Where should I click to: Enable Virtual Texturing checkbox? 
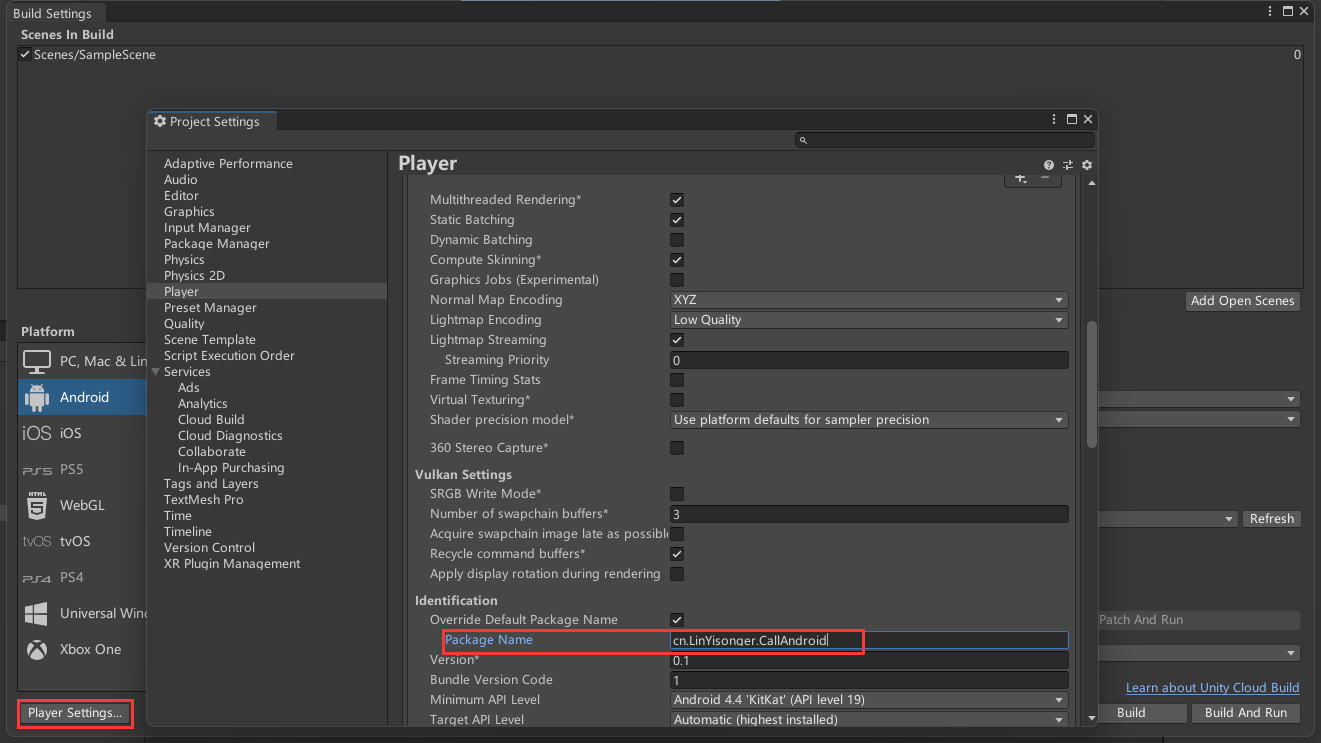(x=677, y=400)
